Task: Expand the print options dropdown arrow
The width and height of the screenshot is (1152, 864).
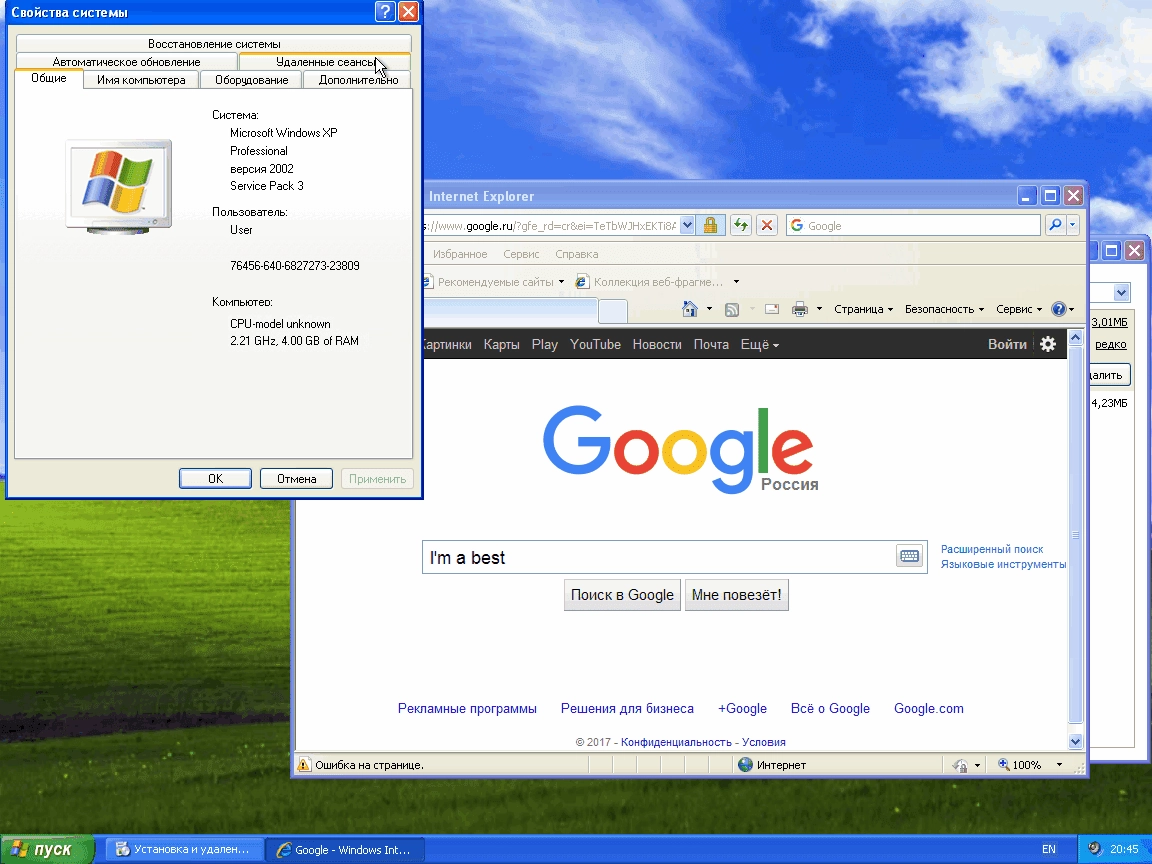Action: tap(819, 309)
